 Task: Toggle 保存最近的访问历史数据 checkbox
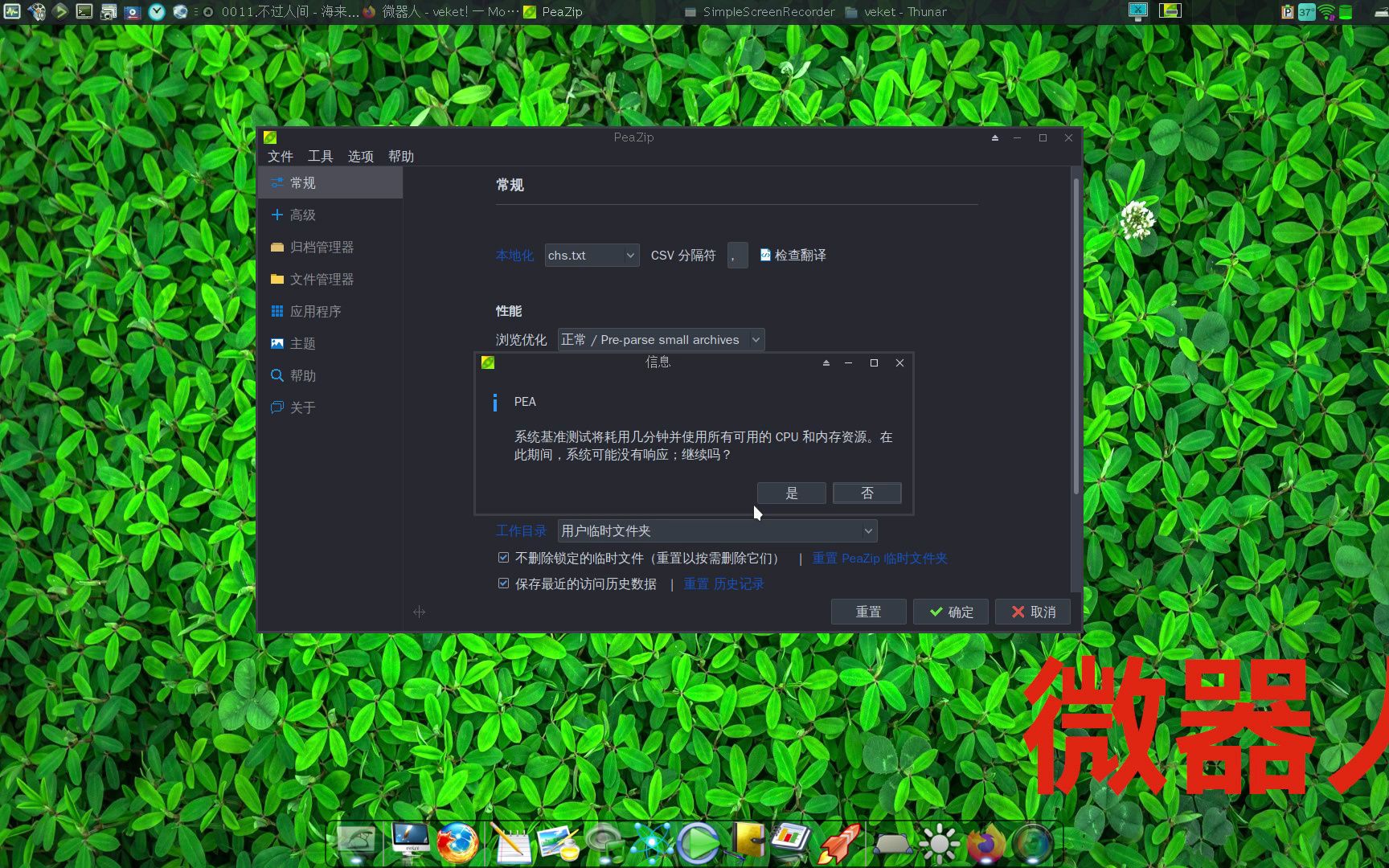(504, 583)
